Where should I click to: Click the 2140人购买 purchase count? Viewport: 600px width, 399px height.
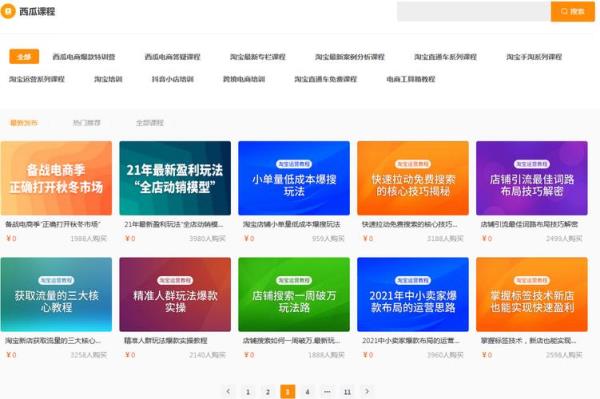click(207, 355)
